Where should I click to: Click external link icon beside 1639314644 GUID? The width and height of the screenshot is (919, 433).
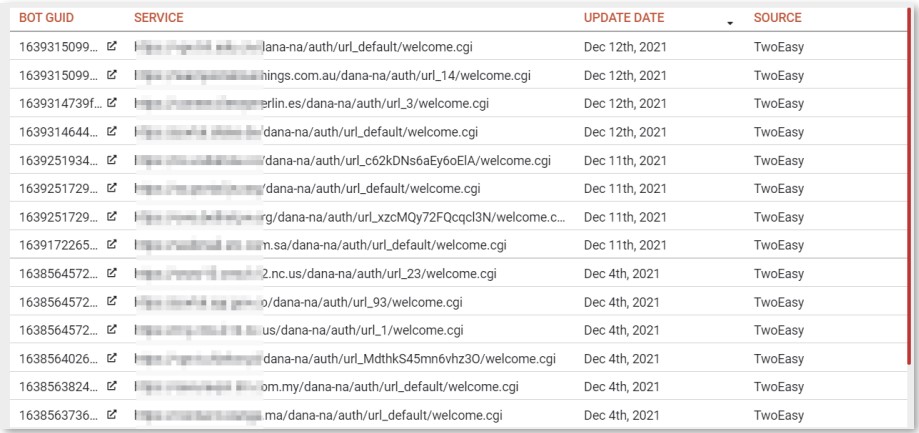tap(111, 132)
